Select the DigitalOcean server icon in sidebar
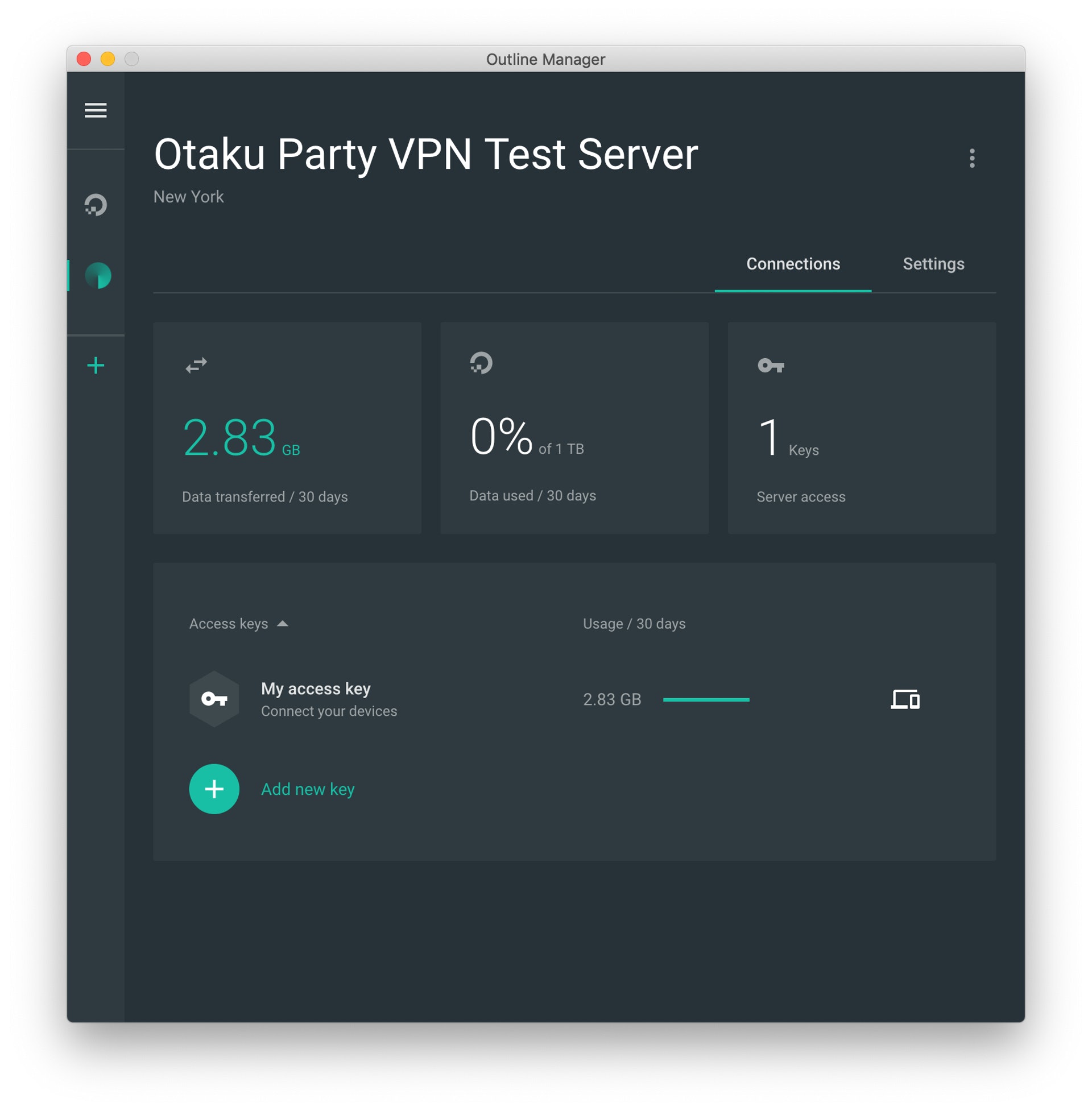 click(96, 205)
